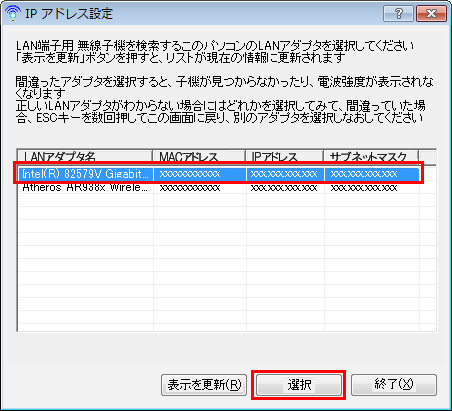Viewport: 452px width, 411px height.
Task: Select the Atheros AR938x Wireless adapter row
Action: point(219,188)
